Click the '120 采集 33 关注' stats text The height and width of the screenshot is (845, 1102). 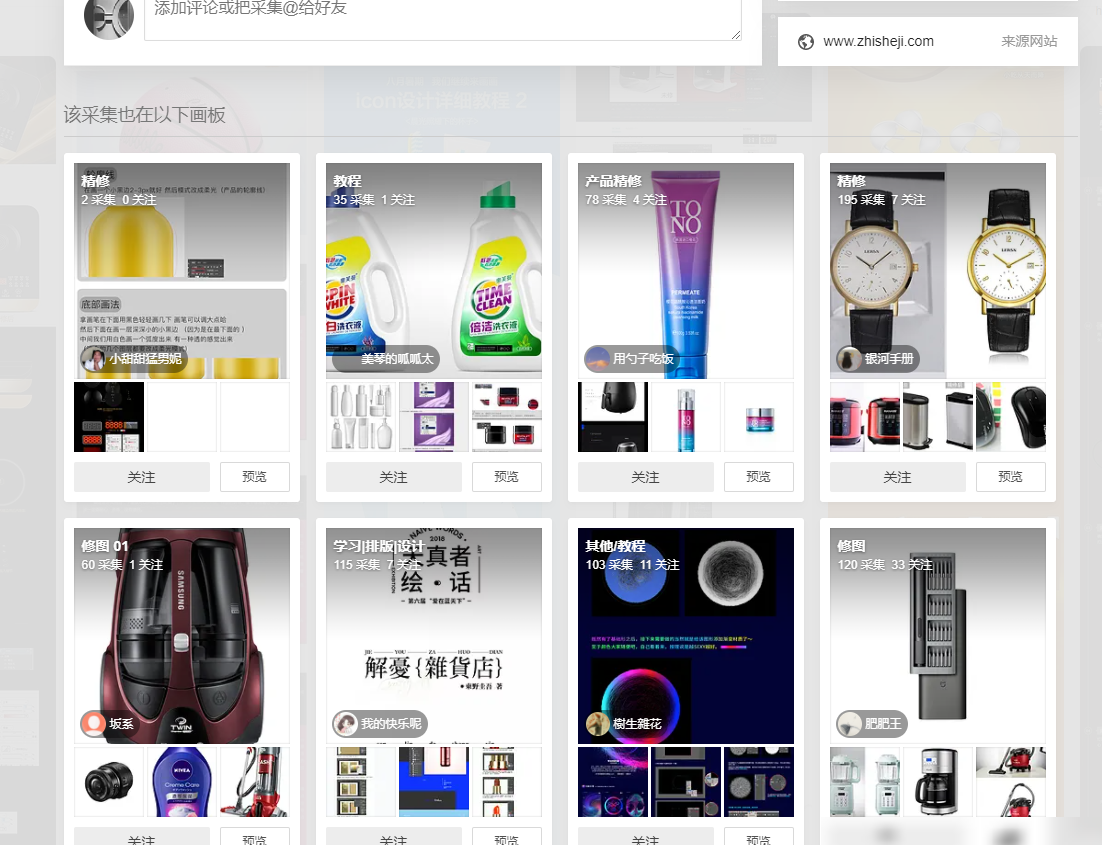click(884, 565)
